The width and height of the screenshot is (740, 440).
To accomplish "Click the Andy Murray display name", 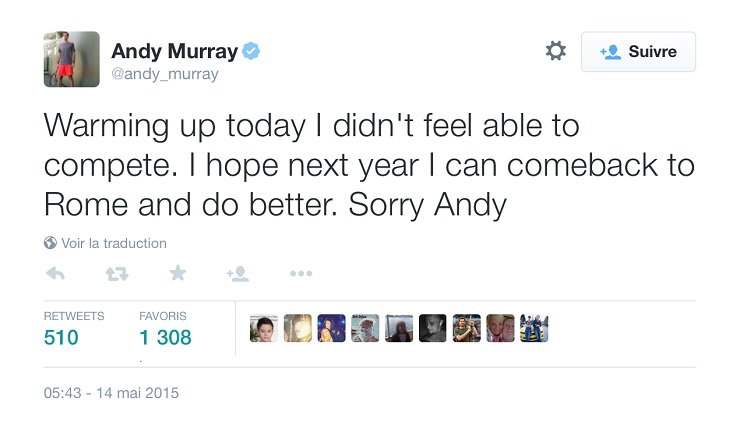I will (x=175, y=51).
